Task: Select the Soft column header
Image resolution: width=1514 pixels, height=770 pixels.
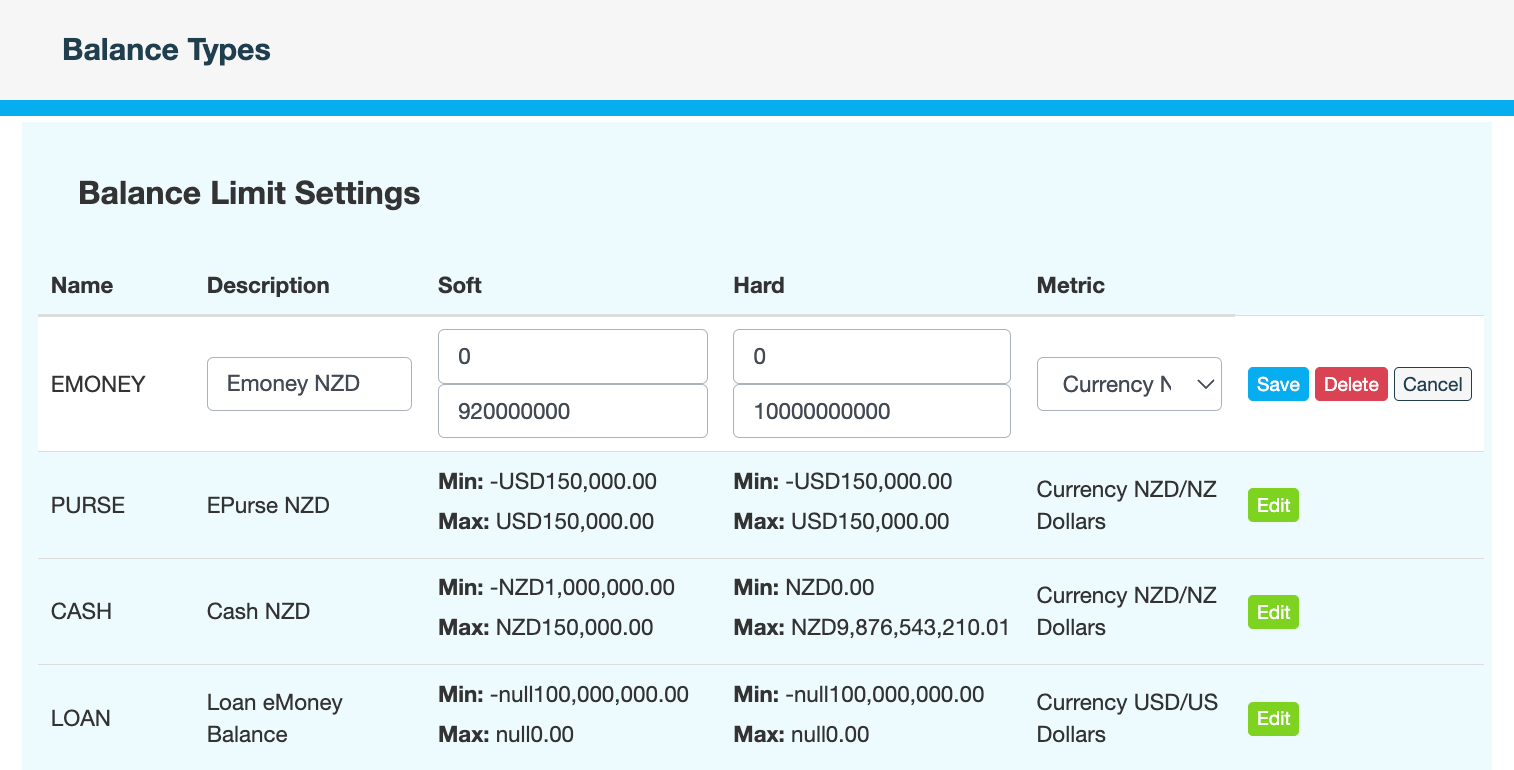Action: [x=460, y=285]
